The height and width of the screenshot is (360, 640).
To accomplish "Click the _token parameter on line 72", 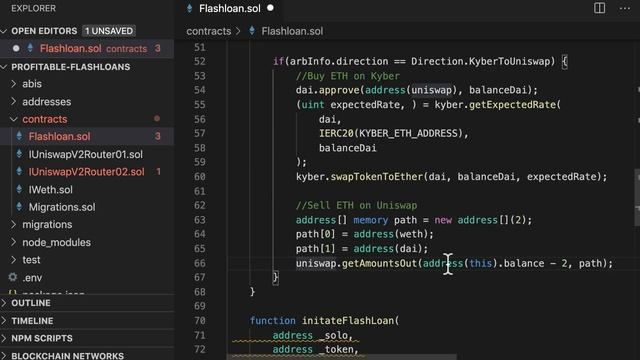I will (336, 350).
